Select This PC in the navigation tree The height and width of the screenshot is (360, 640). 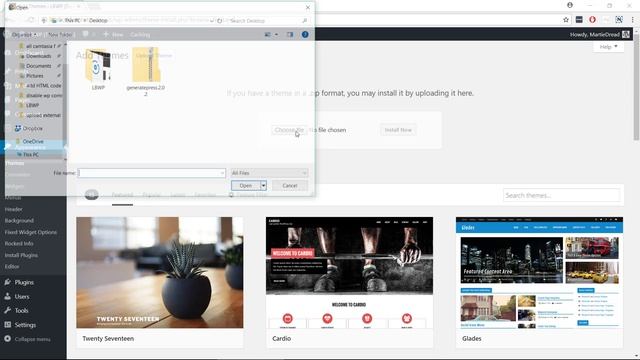(31, 155)
